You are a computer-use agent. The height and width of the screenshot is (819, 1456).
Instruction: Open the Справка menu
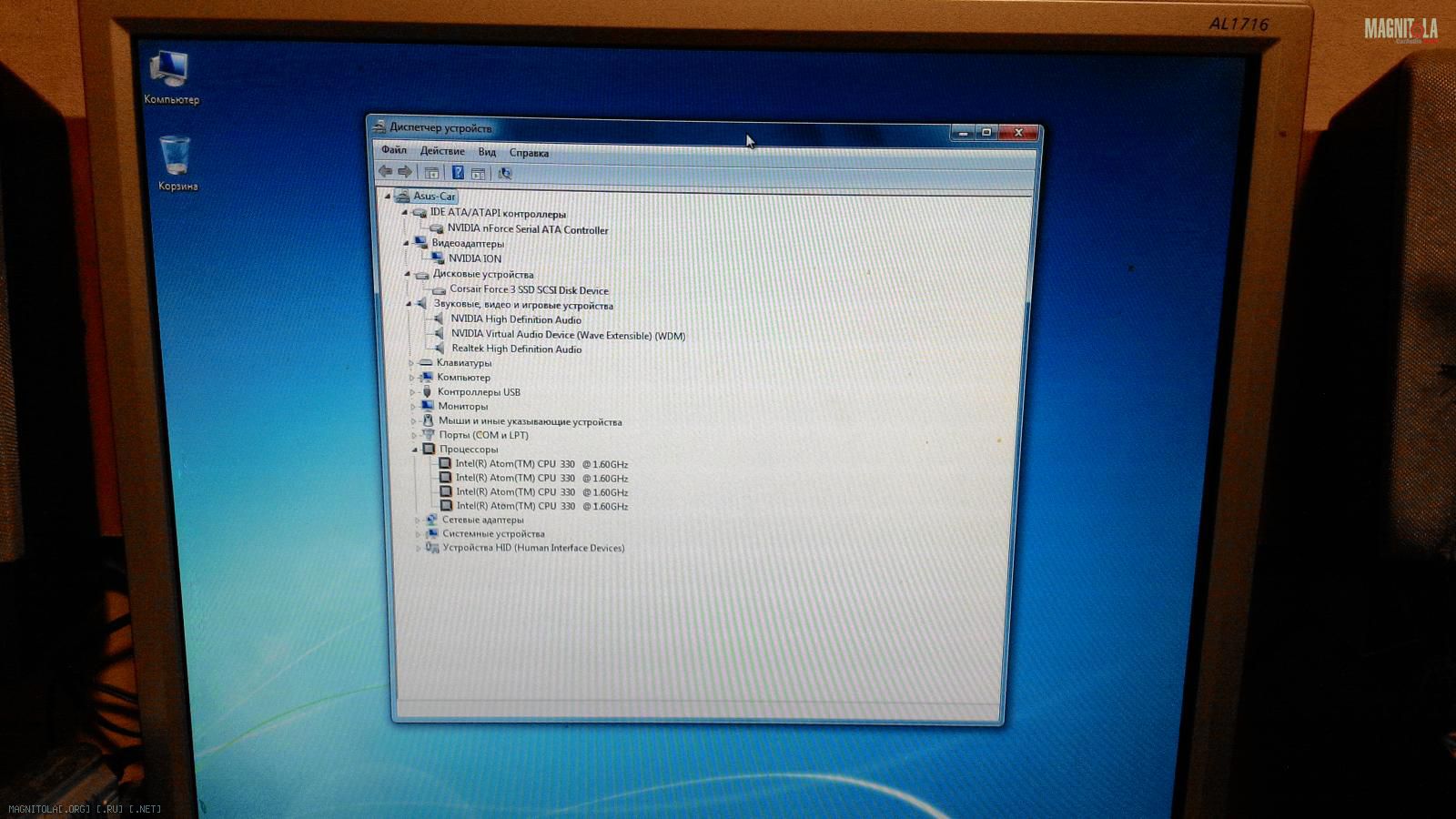(529, 153)
